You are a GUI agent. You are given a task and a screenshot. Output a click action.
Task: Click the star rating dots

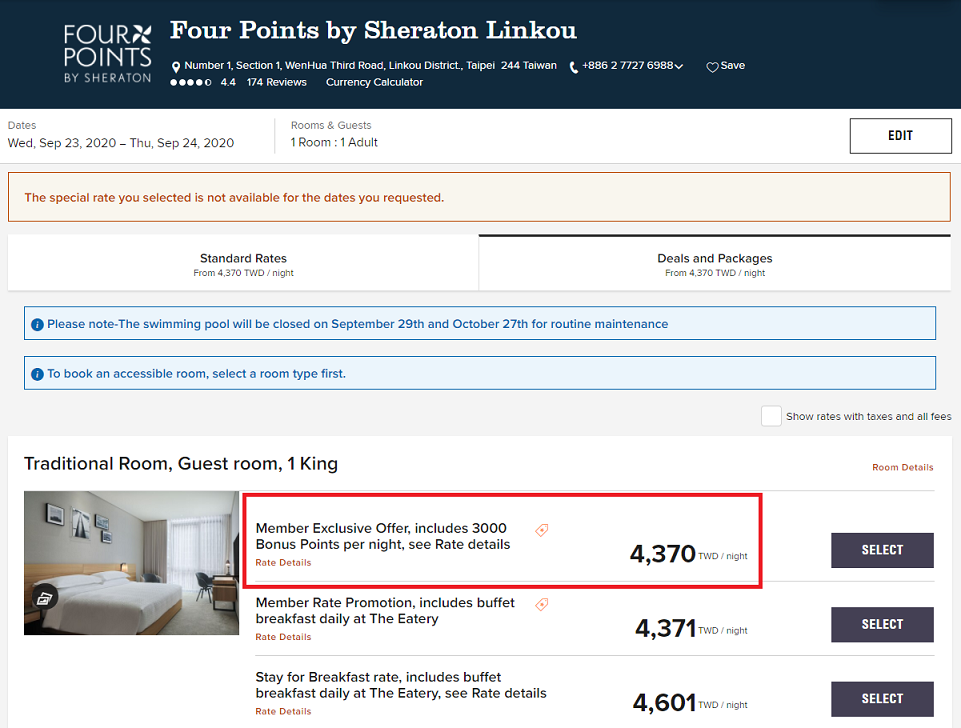pos(191,82)
